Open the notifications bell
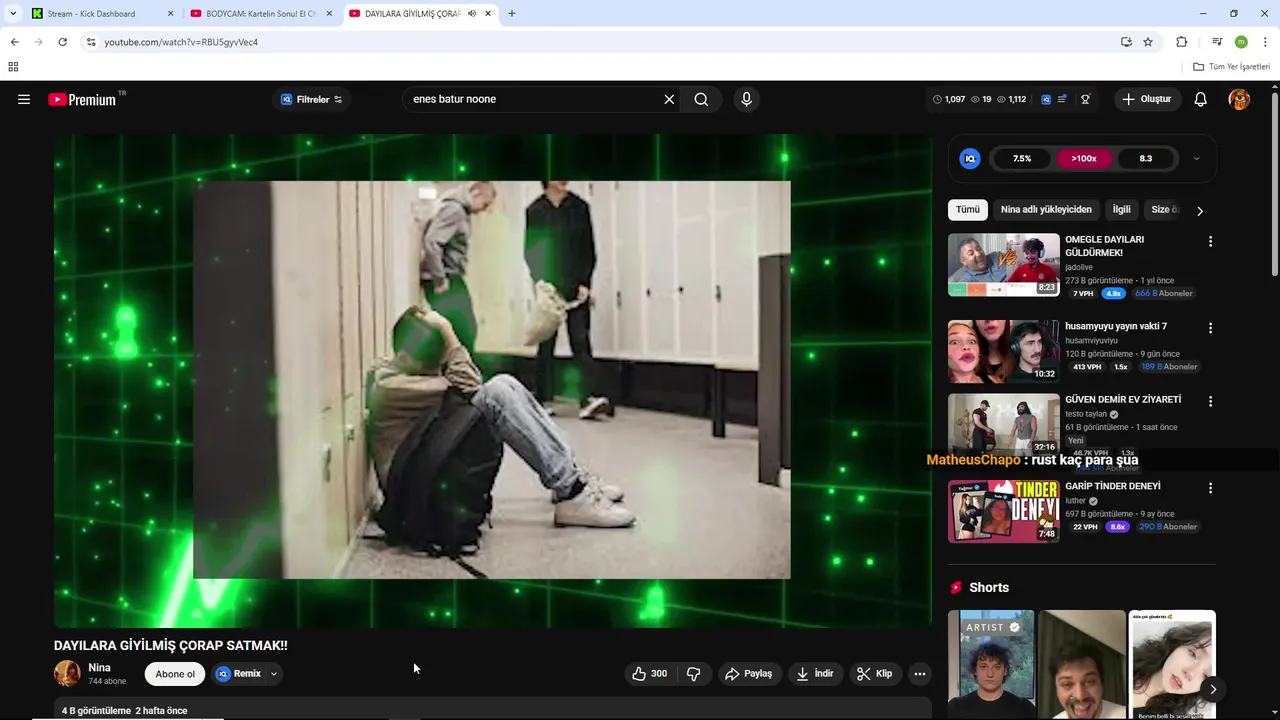Viewport: 1280px width, 720px height. pyautogui.click(x=1201, y=99)
